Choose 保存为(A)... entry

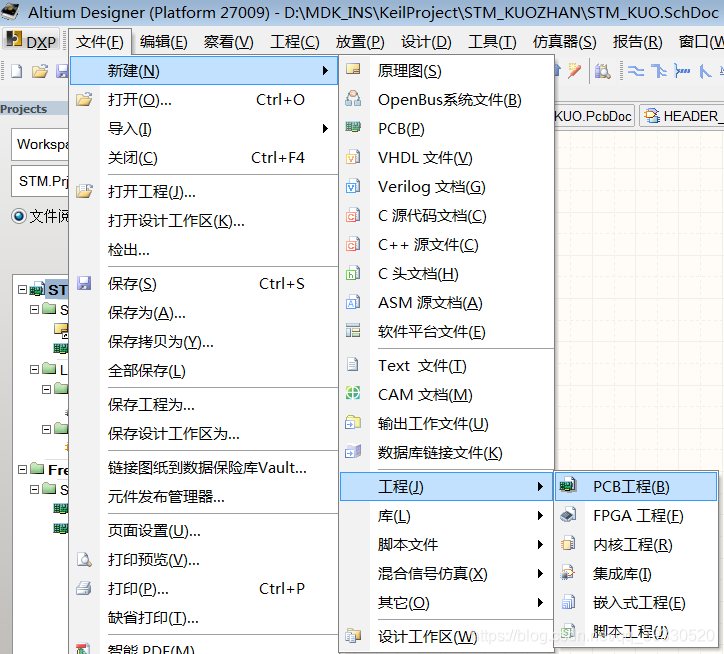coord(204,313)
